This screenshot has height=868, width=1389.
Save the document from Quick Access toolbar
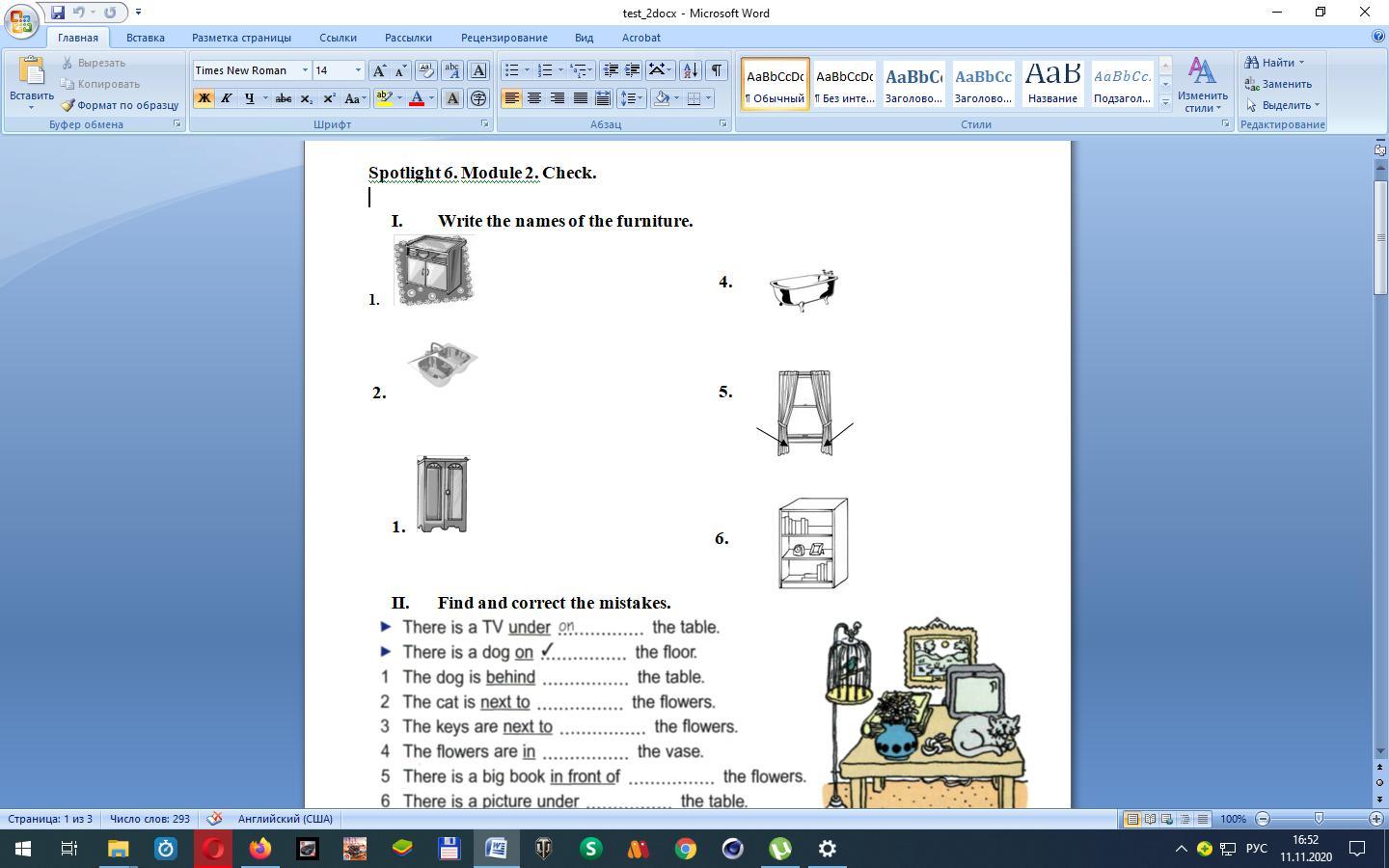(x=58, y=13)
